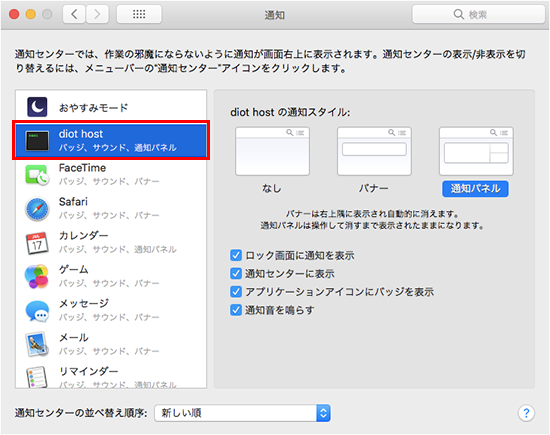550x435 pixels.
Task: Toggle ロック画面に通知を表示 checkbox
Action: 236,255
